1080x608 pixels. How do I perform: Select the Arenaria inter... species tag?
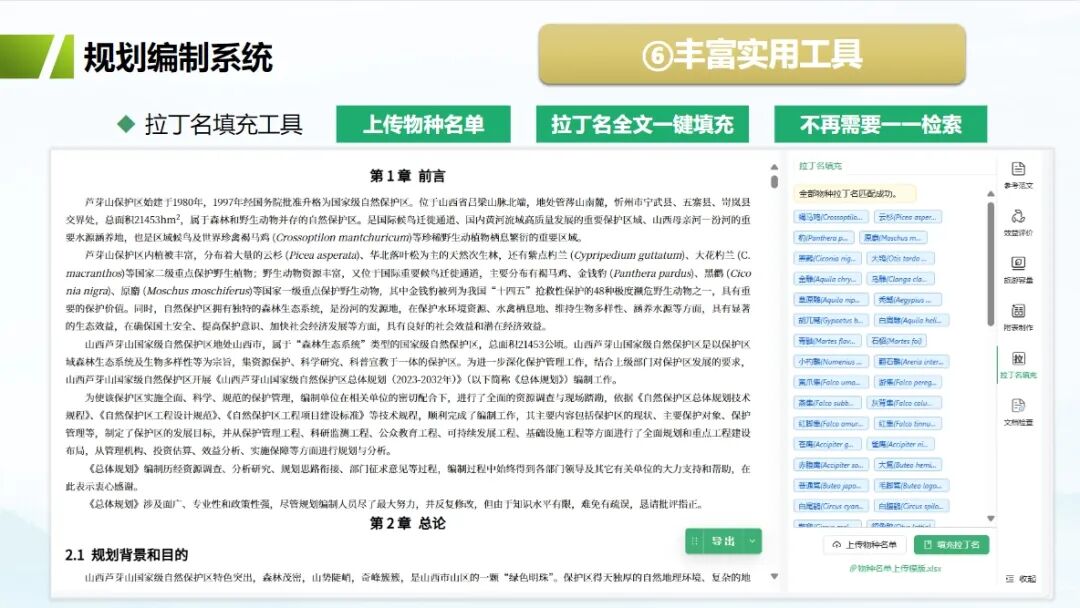tap(911, 361)
